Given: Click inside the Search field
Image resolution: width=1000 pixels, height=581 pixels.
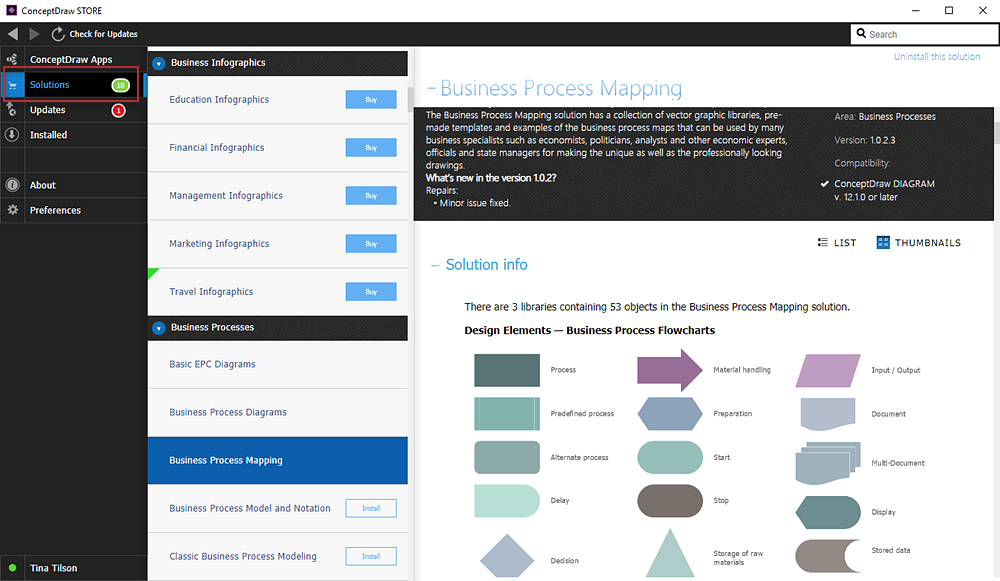Looking at the screenshot, I should [x=925, y=34].
